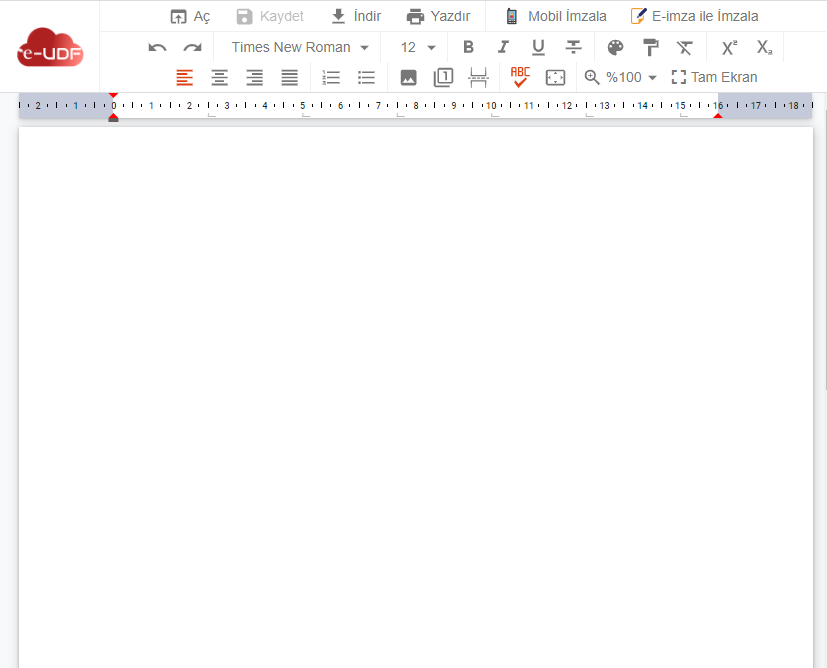Image resolution: width=827 pixels, height=668 pixels.
Task: Click E-imza ile İmzala button
Action: tap(695, 16)
